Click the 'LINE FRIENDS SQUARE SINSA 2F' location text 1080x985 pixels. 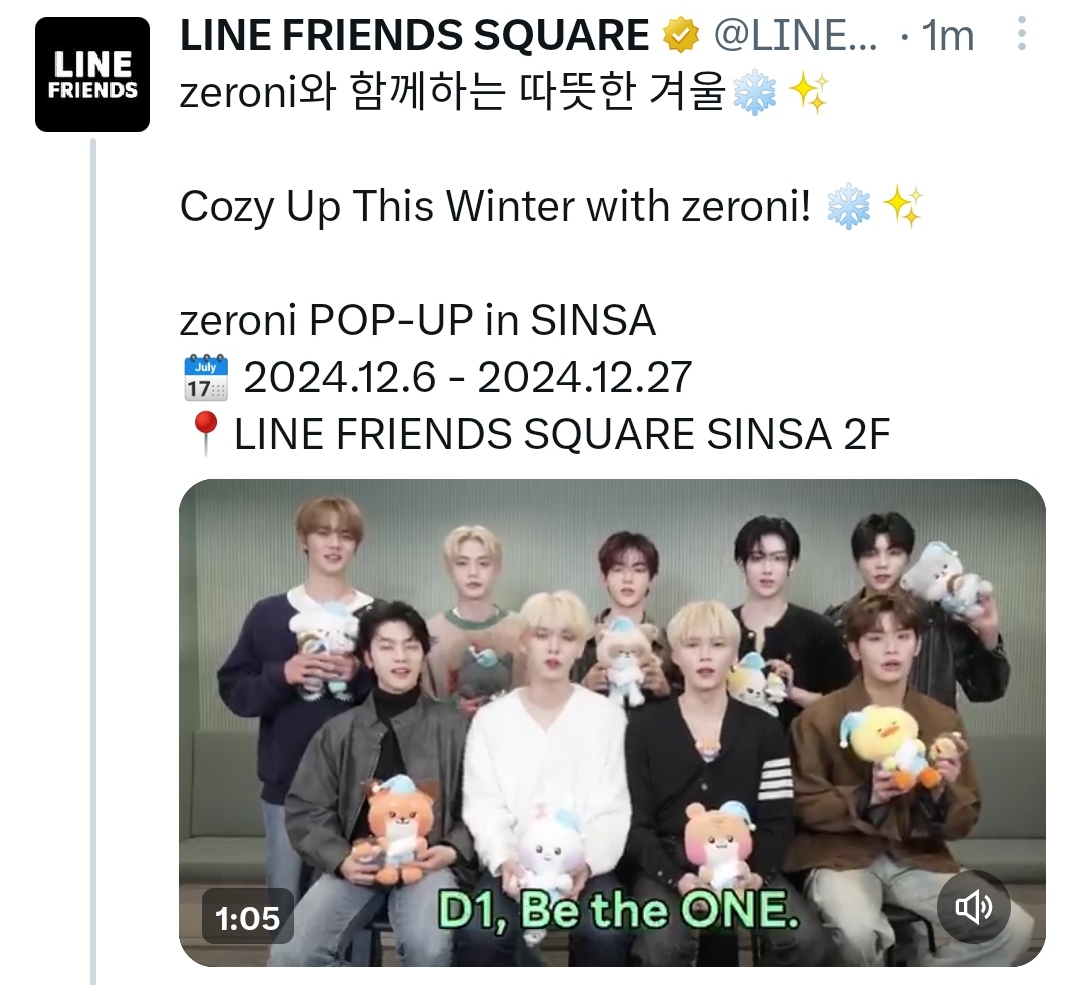coord(562,434)
